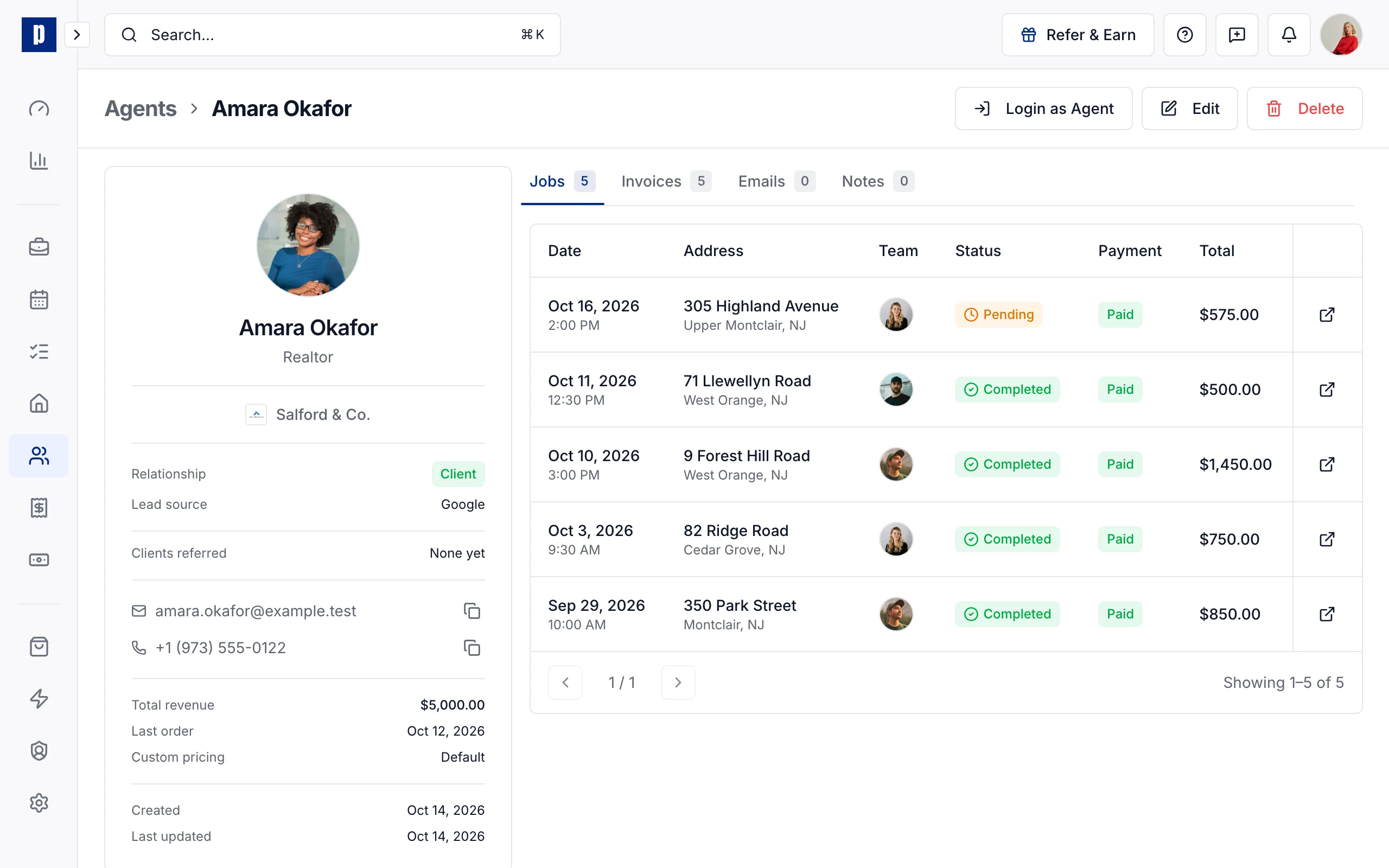Switch to the Invoices tab
The height and width of the screenshot is (868, 1389).
coord(666,181)
